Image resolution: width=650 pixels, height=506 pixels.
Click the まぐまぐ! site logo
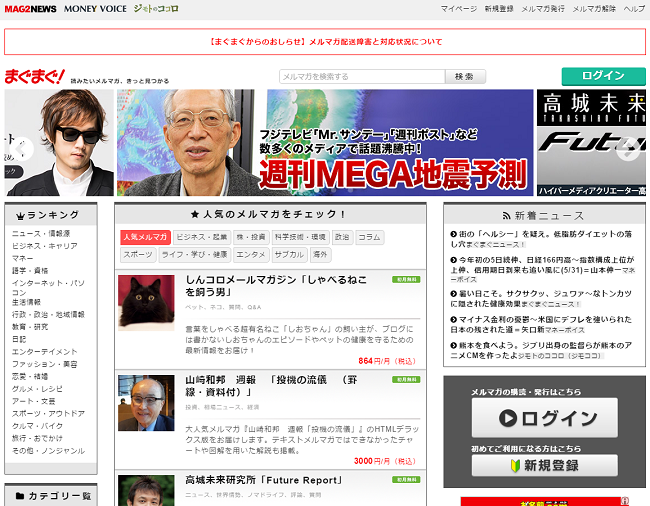click(35, 76)
